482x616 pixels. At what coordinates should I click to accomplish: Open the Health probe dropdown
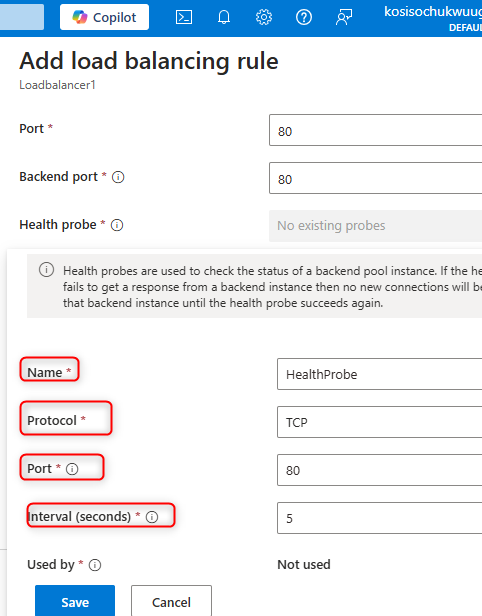click(x=376, y=226)
